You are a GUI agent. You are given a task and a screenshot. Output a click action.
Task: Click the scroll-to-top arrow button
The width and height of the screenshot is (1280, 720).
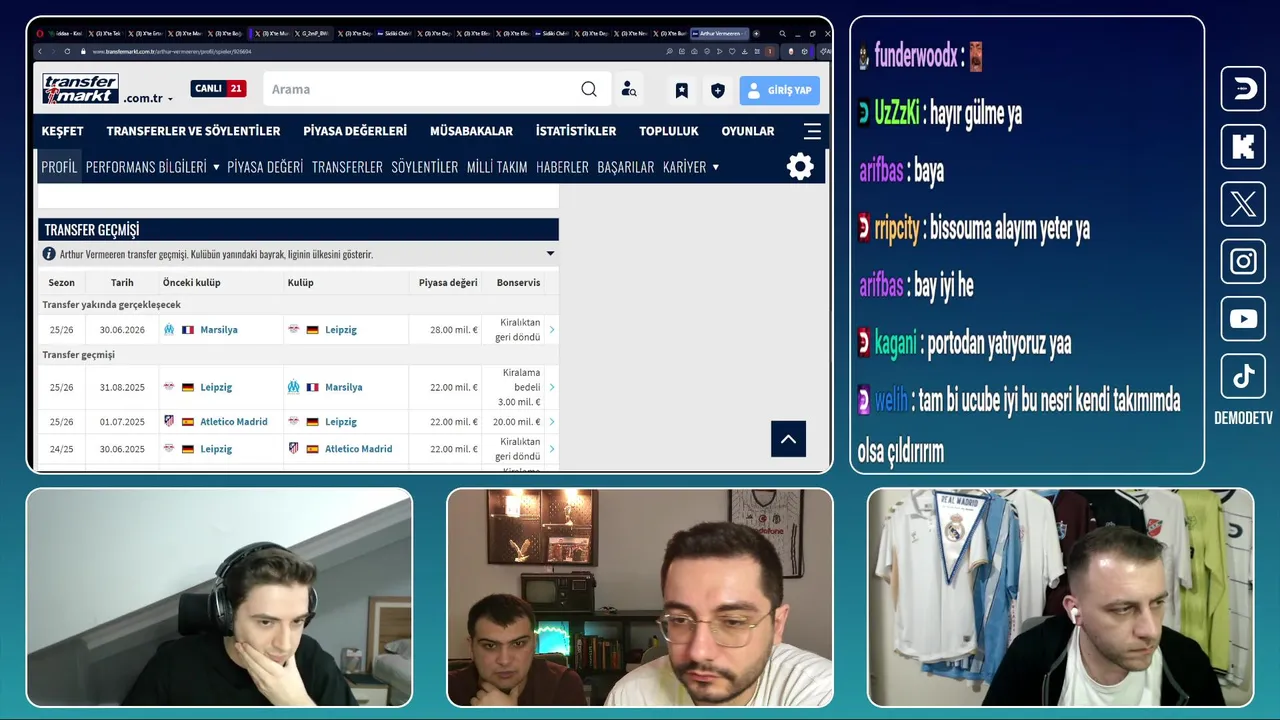(788, 439)
